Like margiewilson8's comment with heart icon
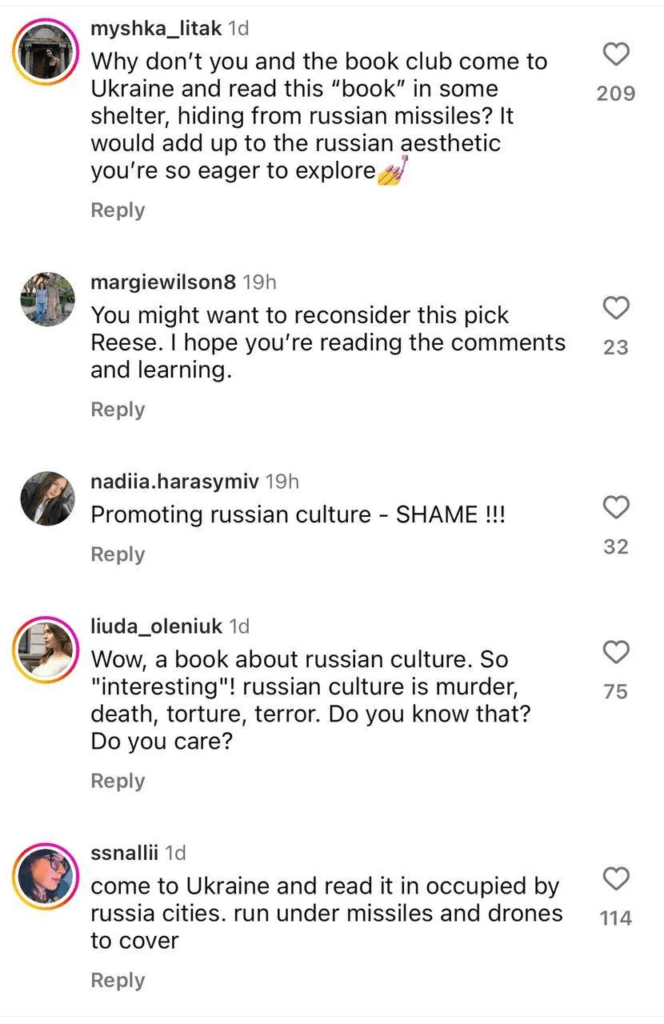664x1024 pixels. click(x=616, y=308)
